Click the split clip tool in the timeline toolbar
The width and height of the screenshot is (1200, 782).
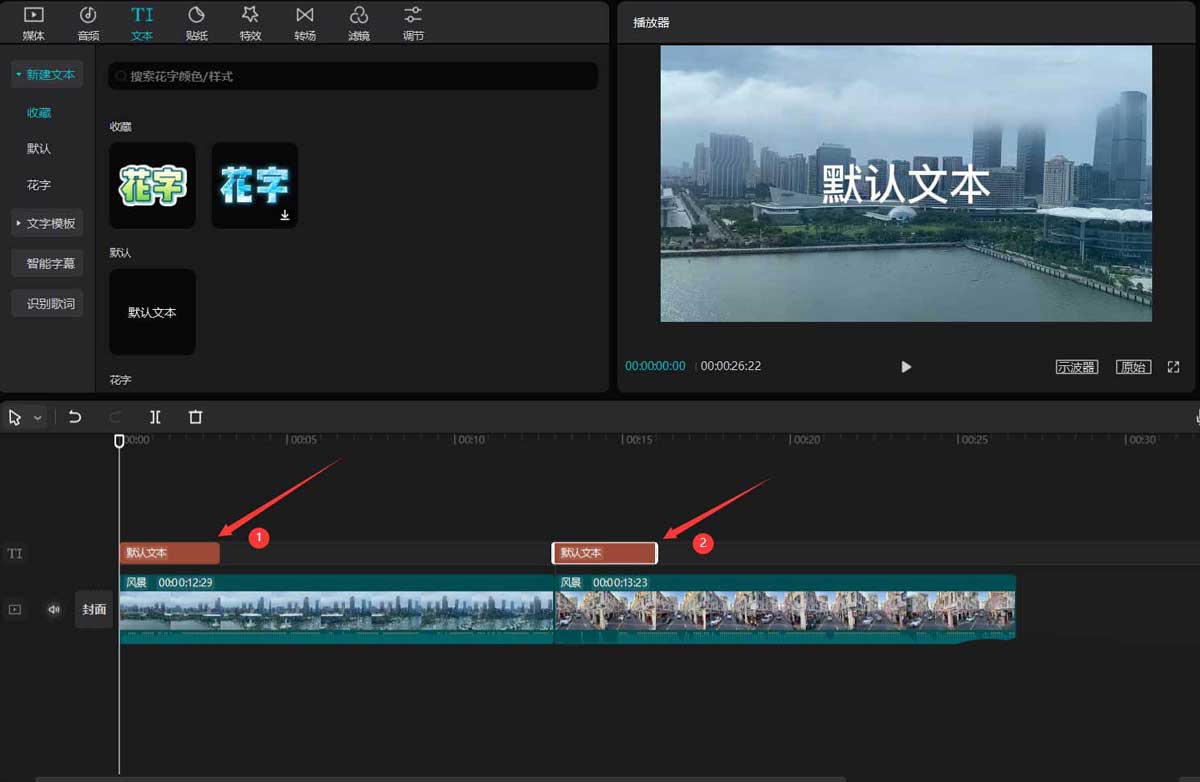point(155,416)
